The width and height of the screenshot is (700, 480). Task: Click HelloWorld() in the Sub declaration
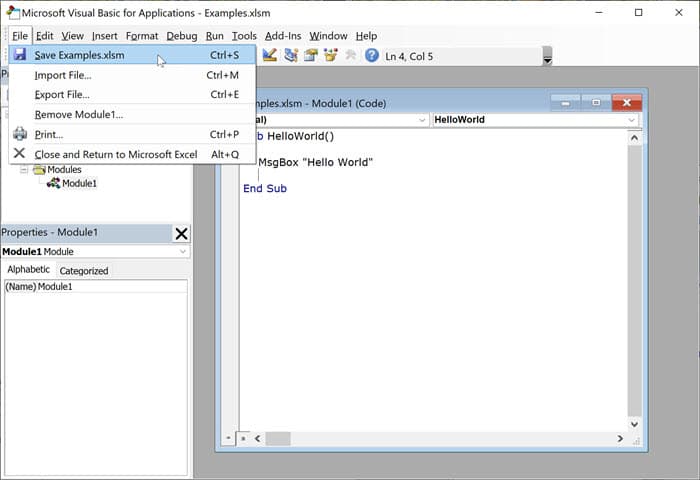(300, 136)
